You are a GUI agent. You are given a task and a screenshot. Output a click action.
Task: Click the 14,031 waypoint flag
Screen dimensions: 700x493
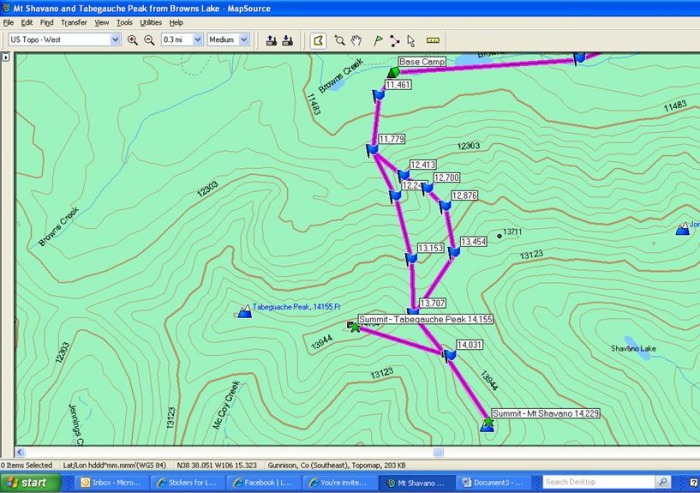(450, 355)
